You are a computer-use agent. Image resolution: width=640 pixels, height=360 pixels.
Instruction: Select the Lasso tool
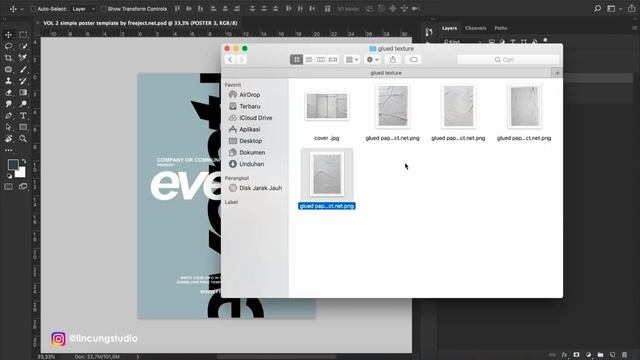pos(8,46)
